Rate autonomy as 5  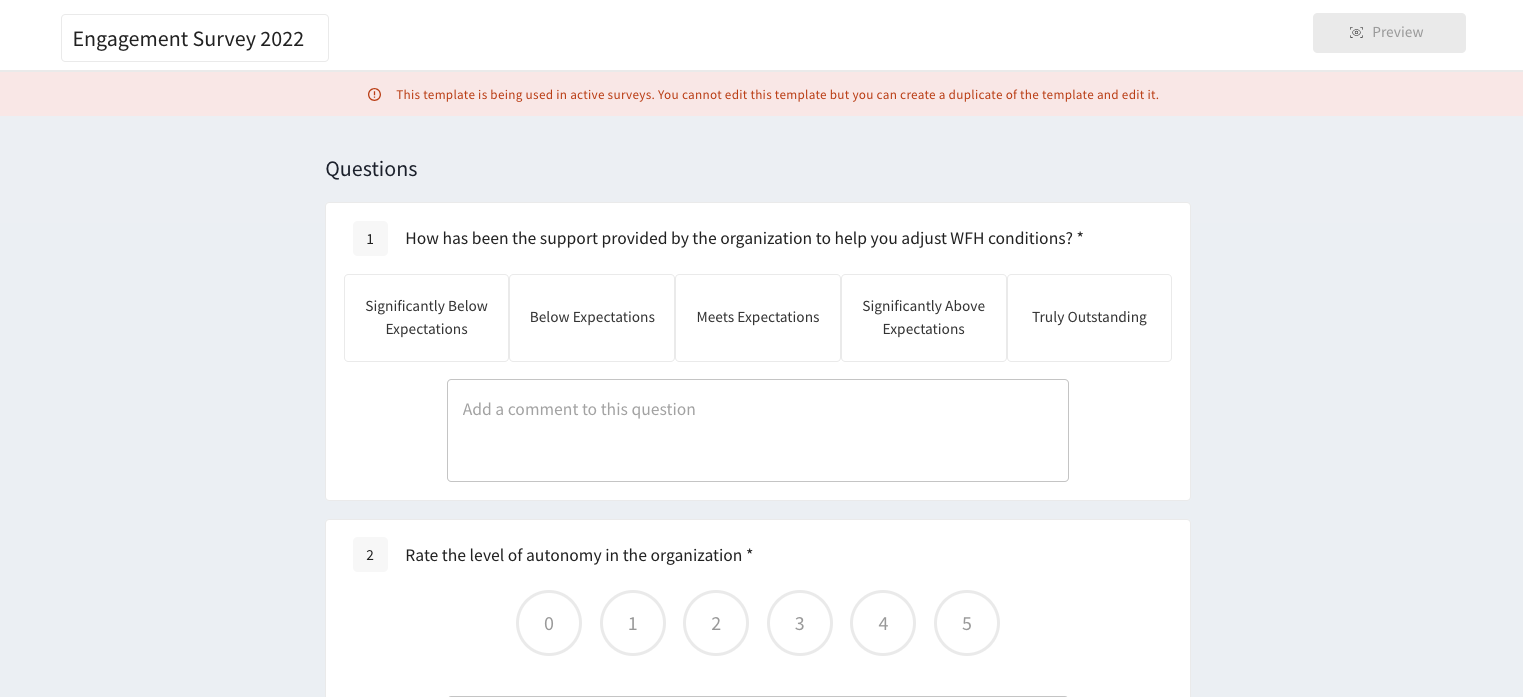[967, 623]
